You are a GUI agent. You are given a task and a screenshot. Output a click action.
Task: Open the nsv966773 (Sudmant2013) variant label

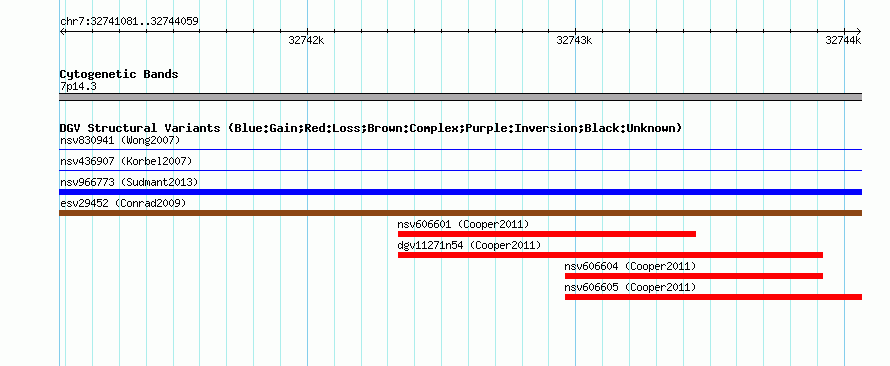pyautogui.click(x=129, y=182)
